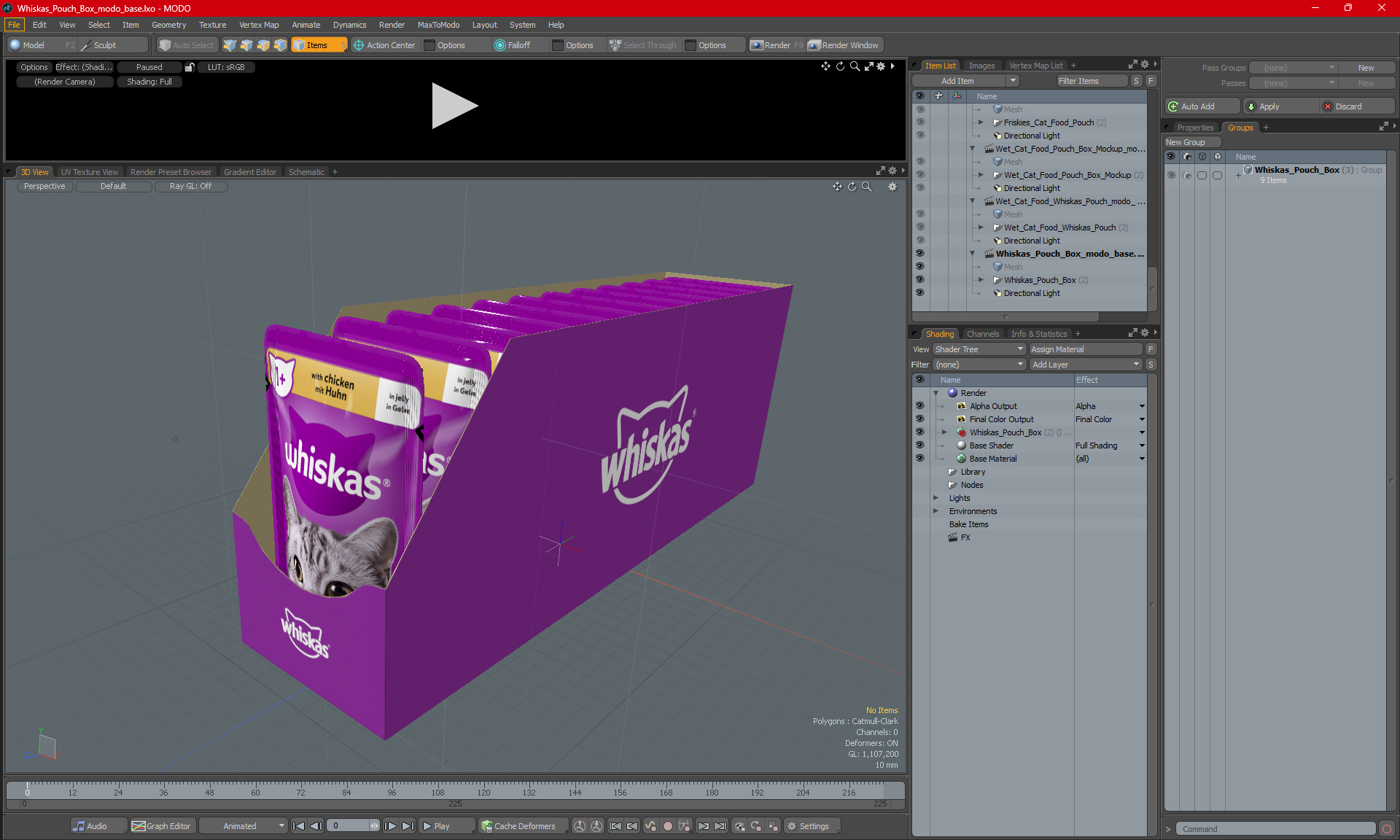Click the Assign Material button

tap(1086, 349)
